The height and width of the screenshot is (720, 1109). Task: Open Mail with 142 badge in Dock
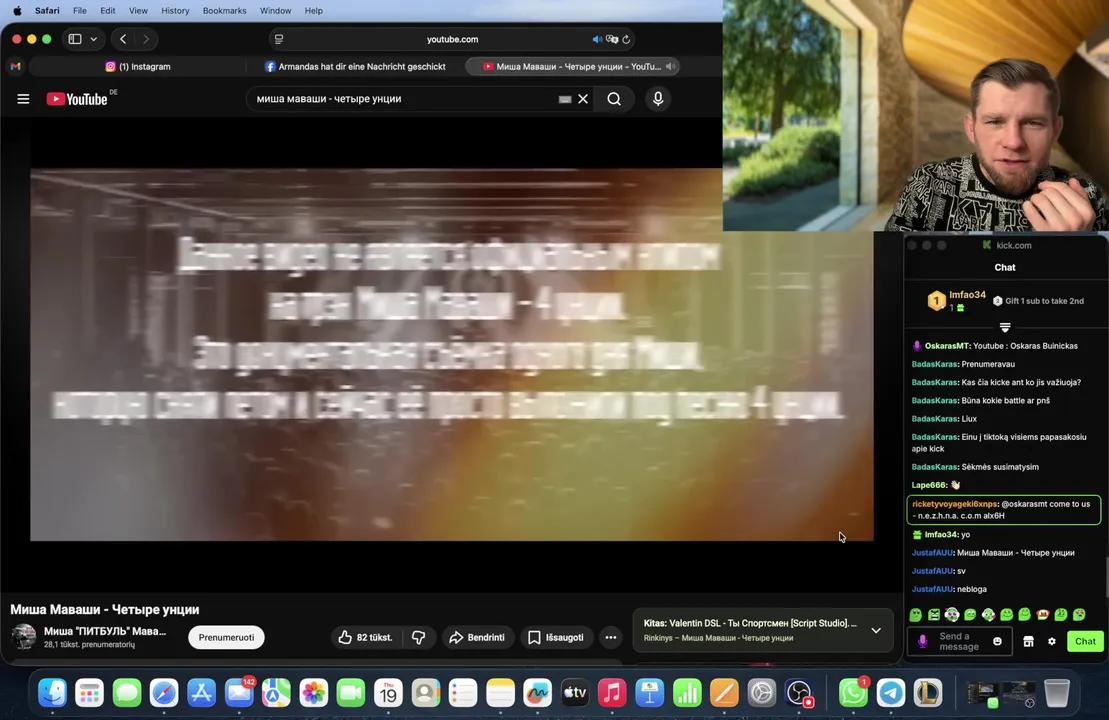(x=239, y=693)
